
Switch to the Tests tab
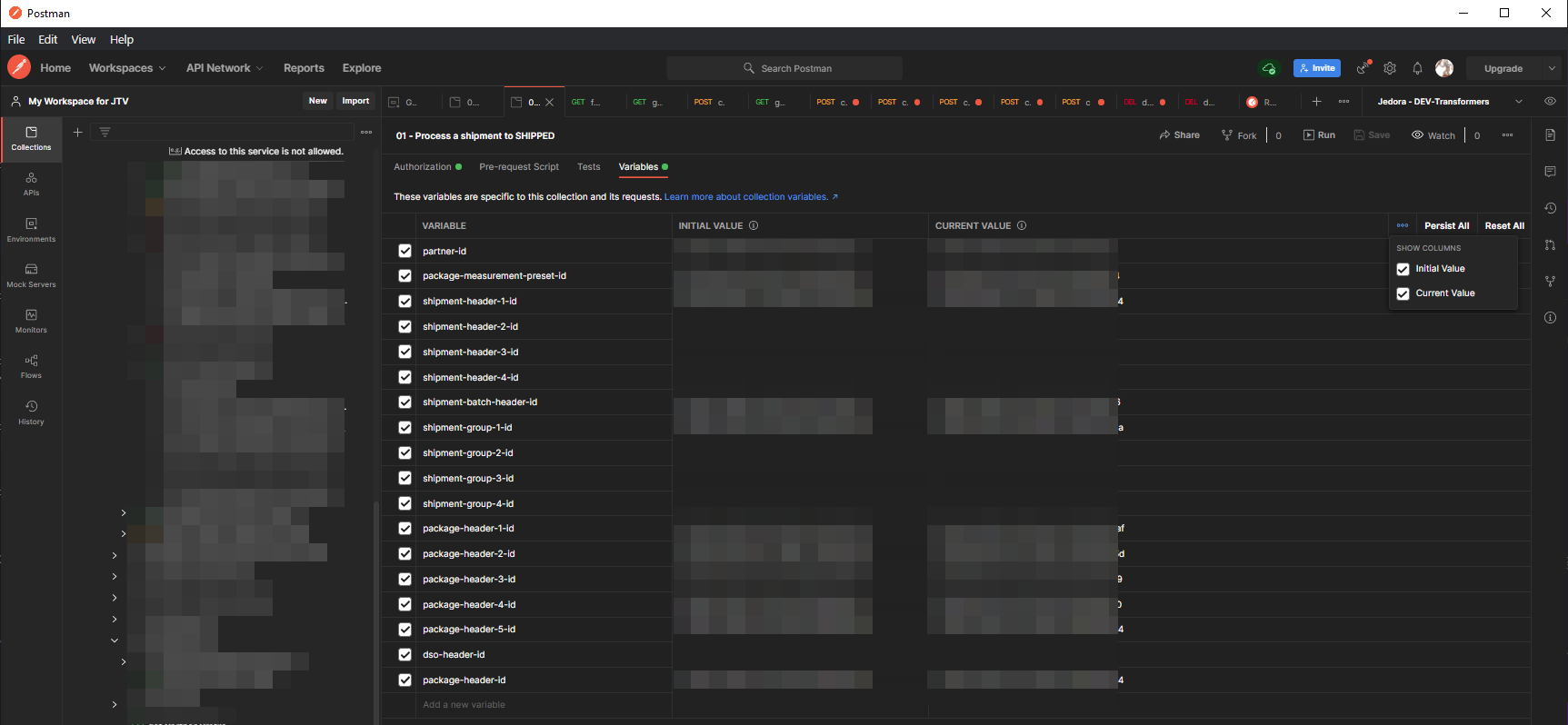coord(589,166)
